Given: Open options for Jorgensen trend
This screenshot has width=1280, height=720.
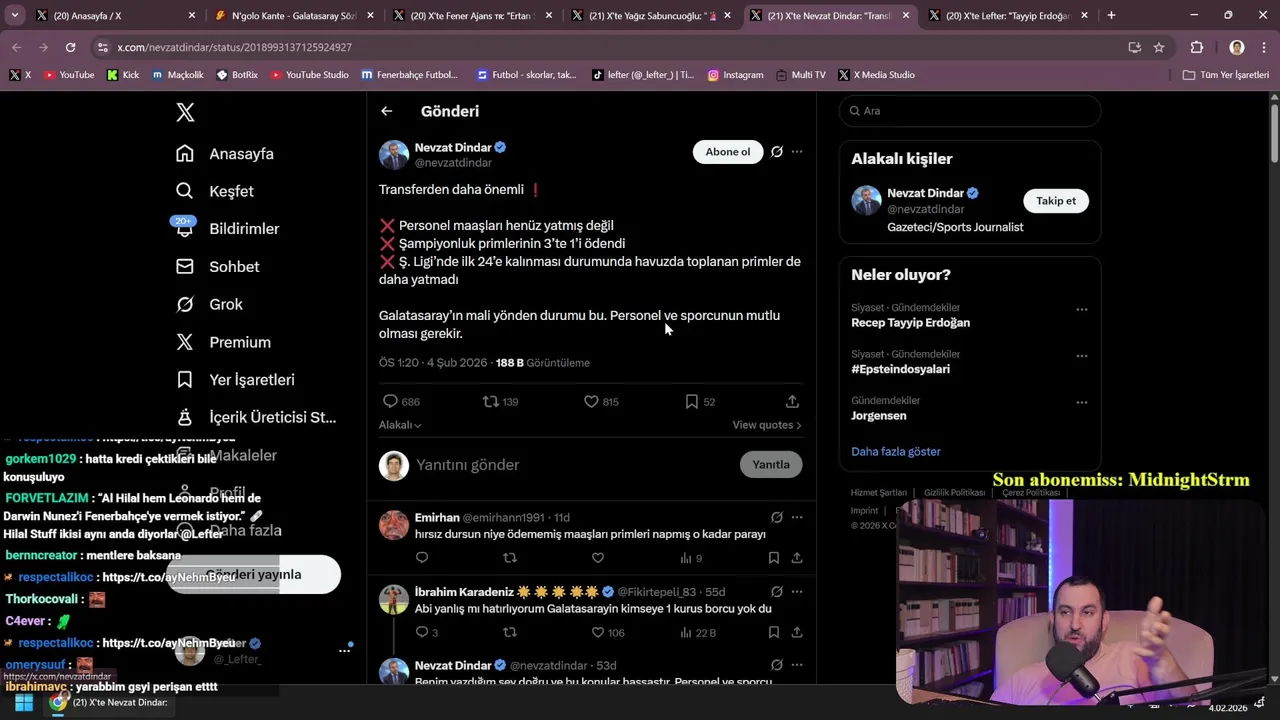Looking at the screenshot, I should coord(1081,402).
